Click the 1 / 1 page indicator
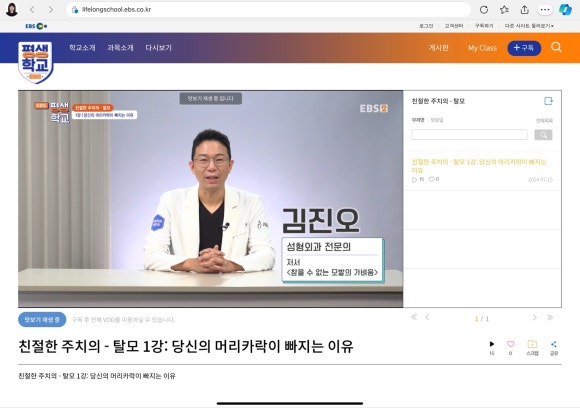This screenshot has width=580, height=408. pyautogui.click(x=482, y=318)
